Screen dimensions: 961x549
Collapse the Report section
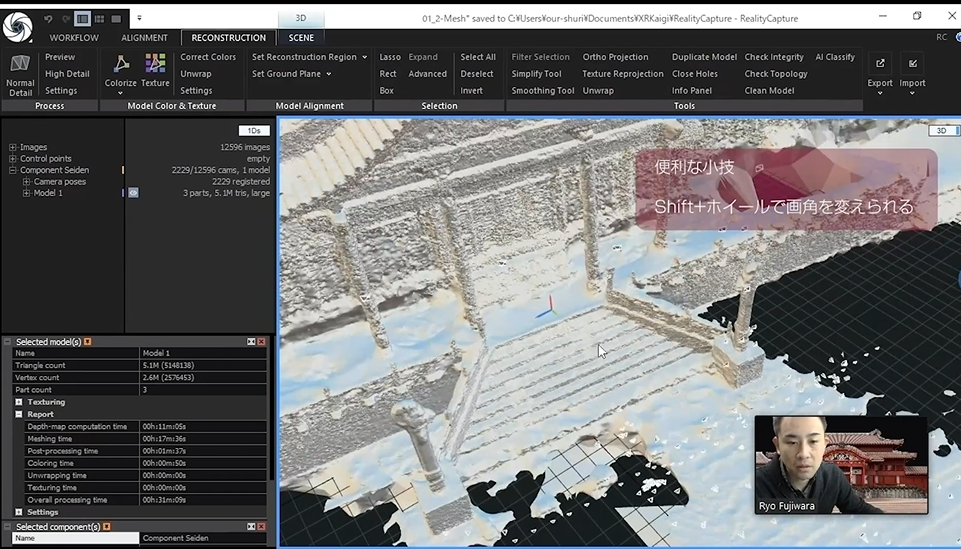coord(19,414)
